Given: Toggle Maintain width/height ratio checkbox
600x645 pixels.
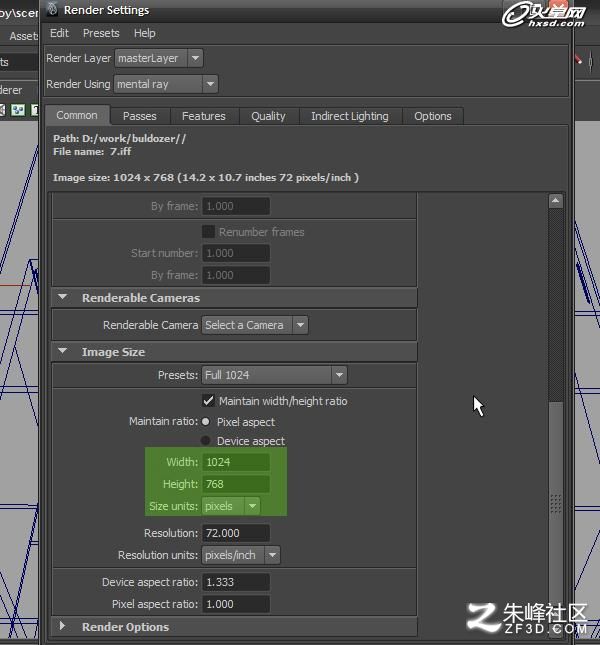Looking at the screenshot, I should (x=208, y=401).
